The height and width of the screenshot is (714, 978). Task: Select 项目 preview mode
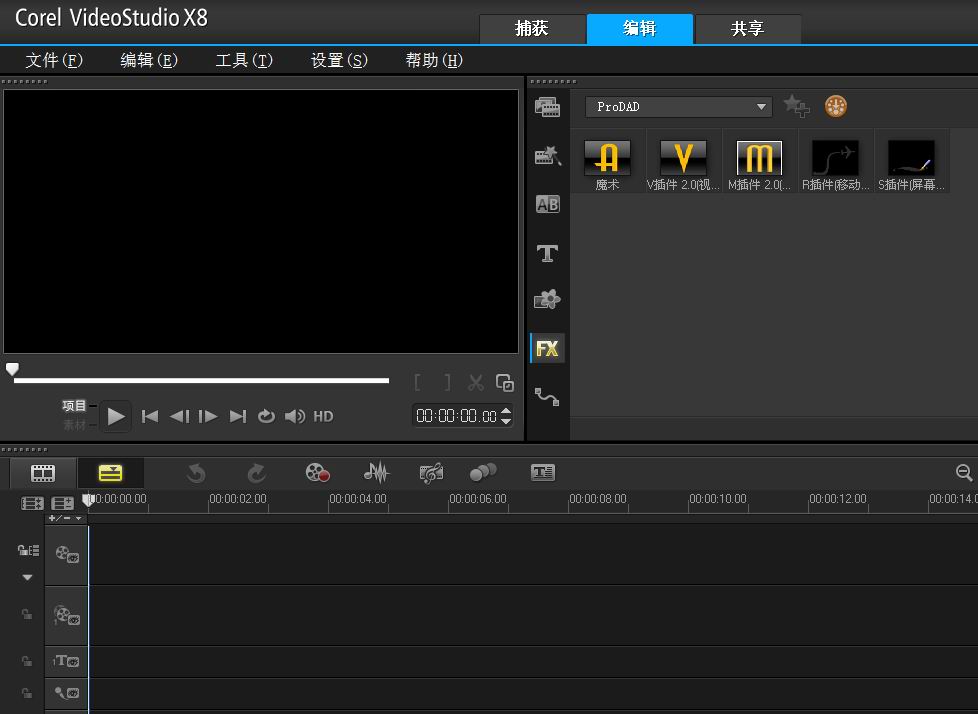pos(74,406)
